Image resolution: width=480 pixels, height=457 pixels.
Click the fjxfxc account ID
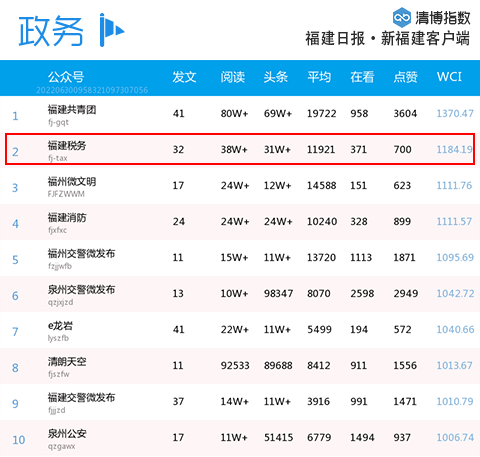click(57, 230)
